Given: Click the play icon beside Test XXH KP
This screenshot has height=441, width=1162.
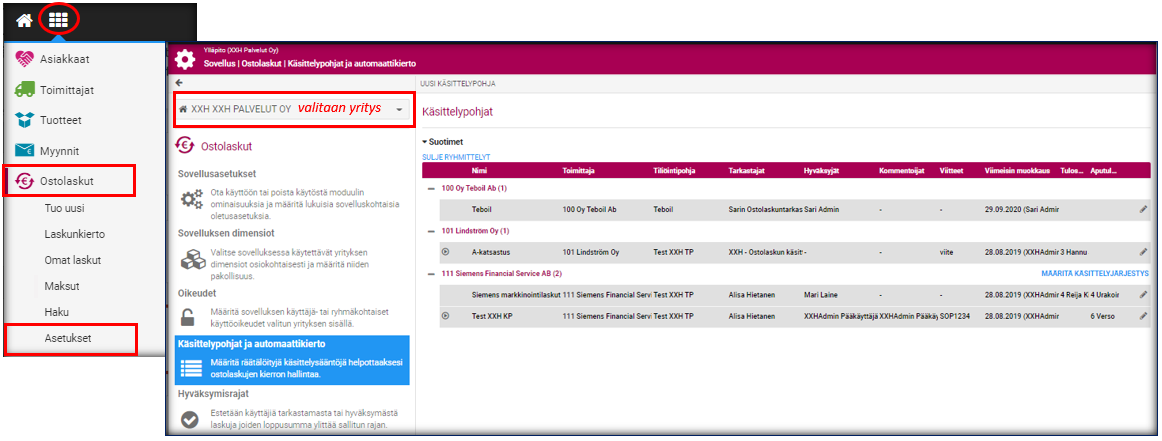Looking at the screenshot, I should (445, 316).
